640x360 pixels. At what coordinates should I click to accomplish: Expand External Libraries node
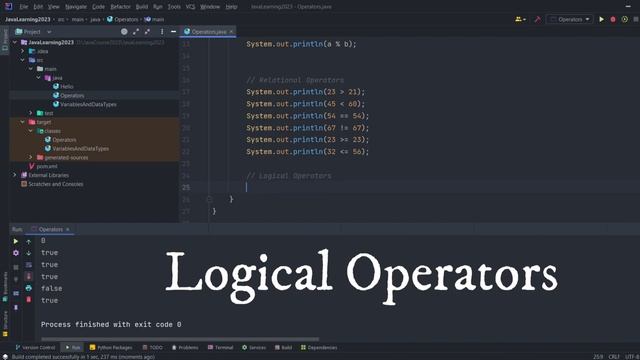coord(15,175)
